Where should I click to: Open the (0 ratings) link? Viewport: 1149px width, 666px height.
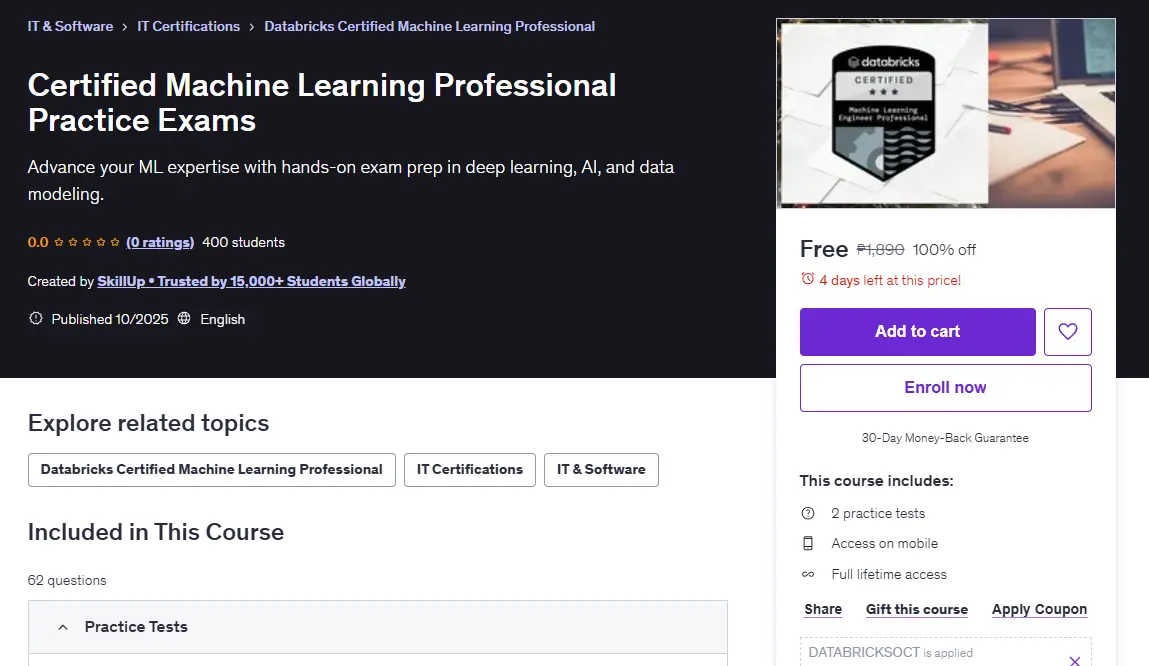point(160,243)
